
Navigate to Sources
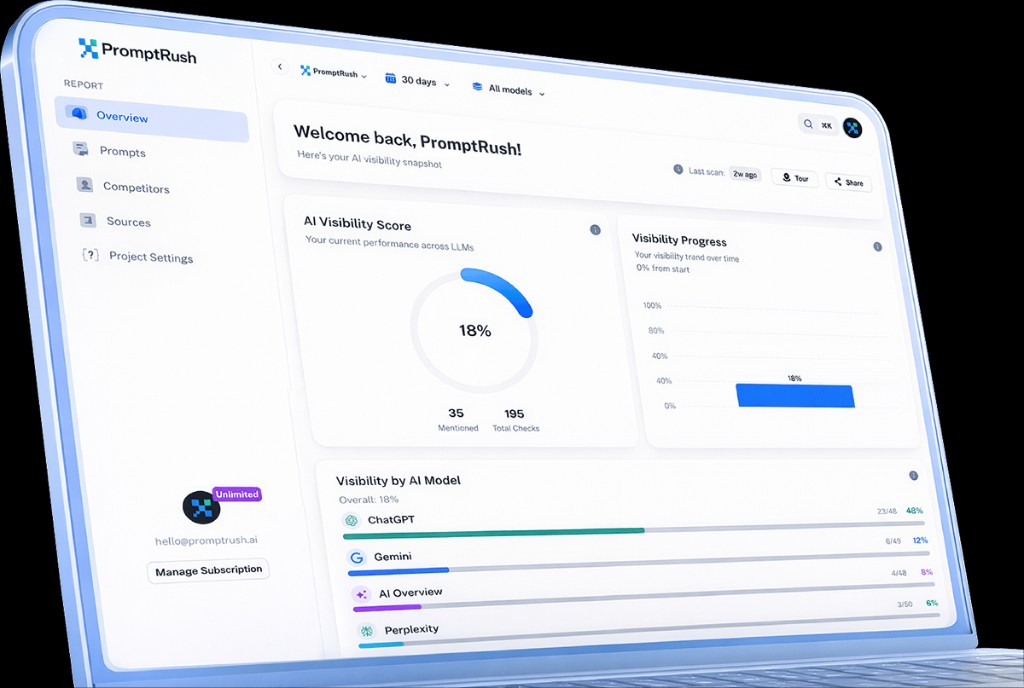point(129,222)
